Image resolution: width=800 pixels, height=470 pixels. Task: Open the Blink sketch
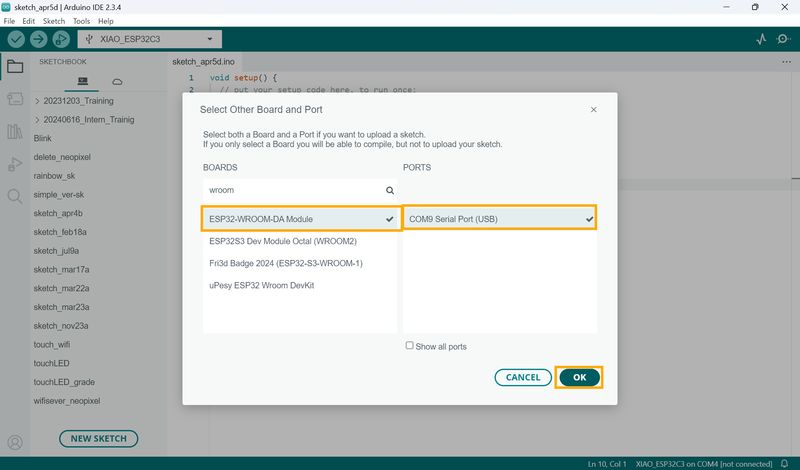42,138
